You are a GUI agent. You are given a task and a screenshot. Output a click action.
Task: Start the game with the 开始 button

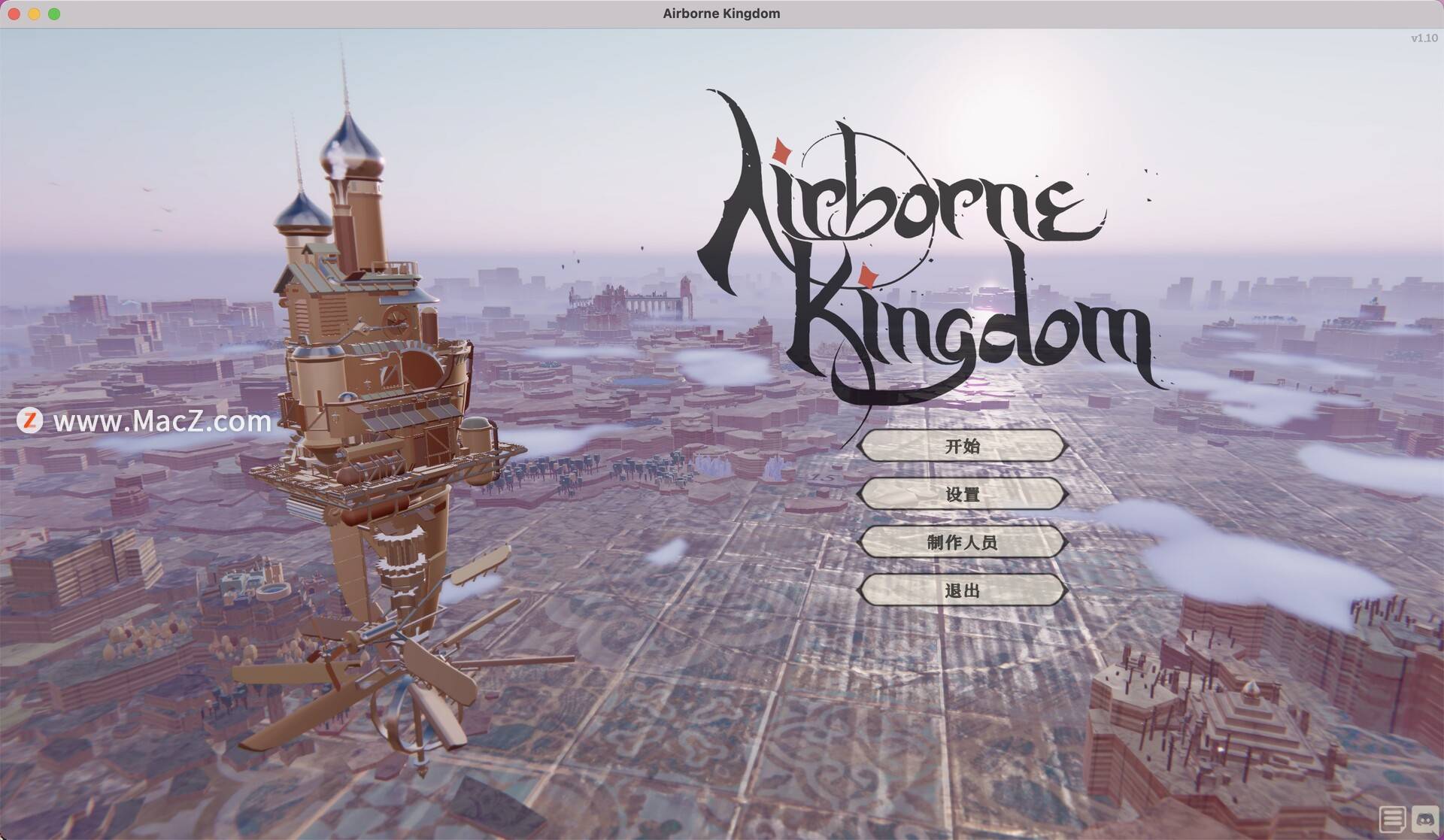[x=962, y=446]
